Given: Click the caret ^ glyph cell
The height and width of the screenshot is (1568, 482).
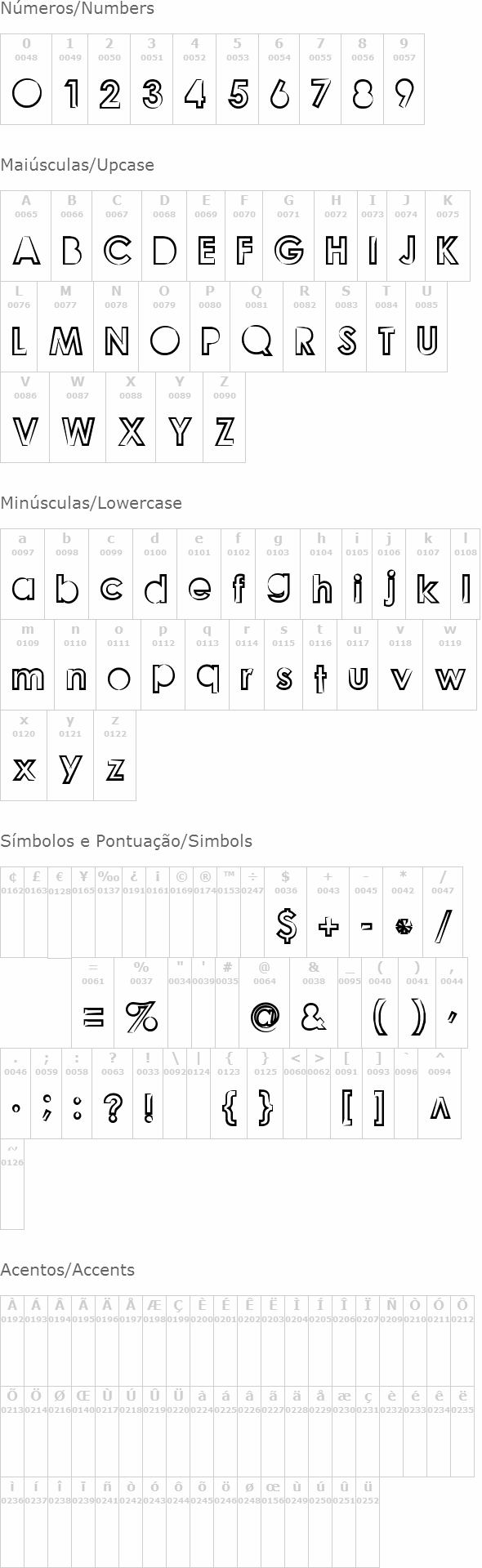Looking at the screenshot, I should [x=440, y=1094].
